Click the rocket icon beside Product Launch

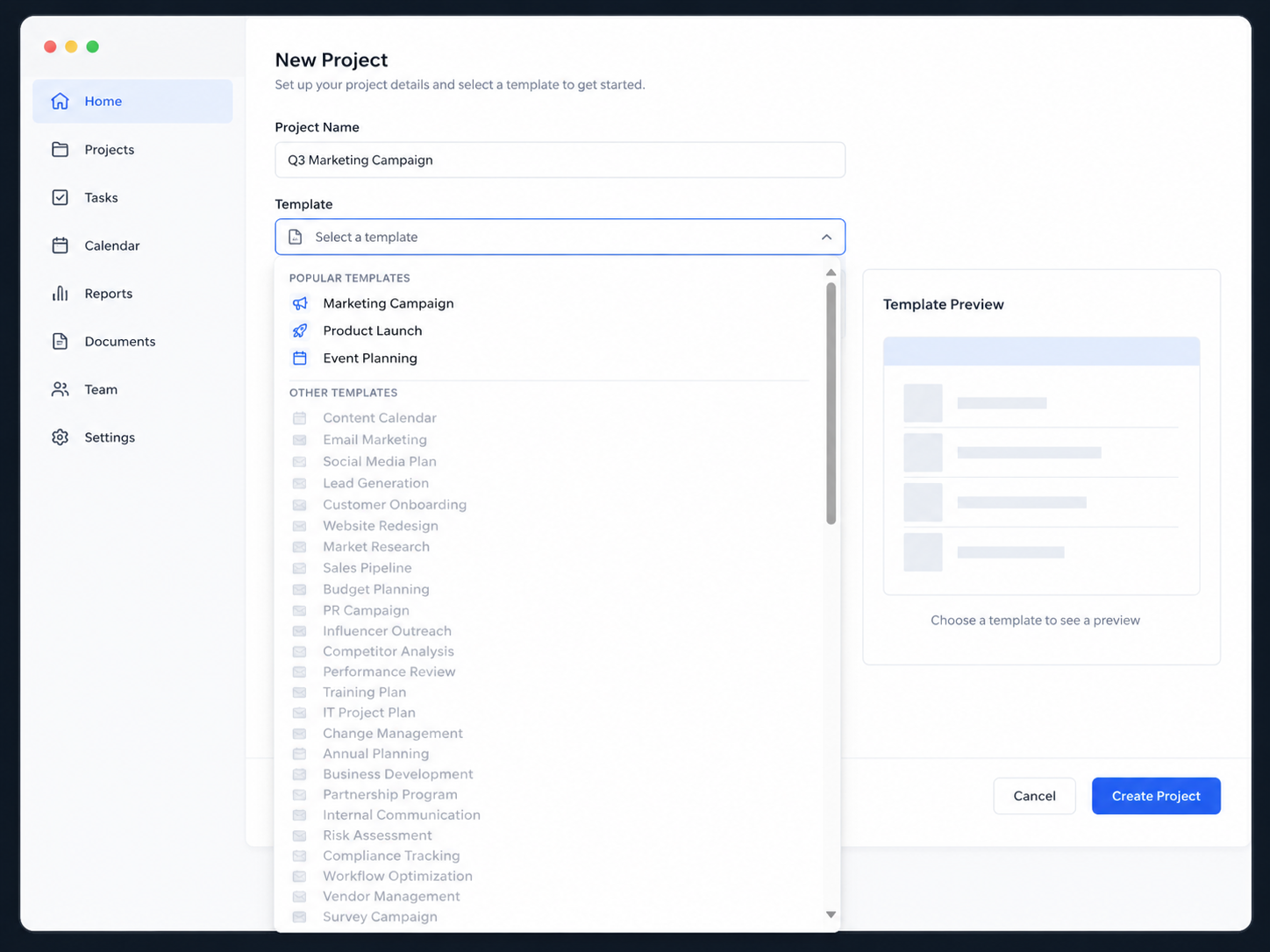300,330
